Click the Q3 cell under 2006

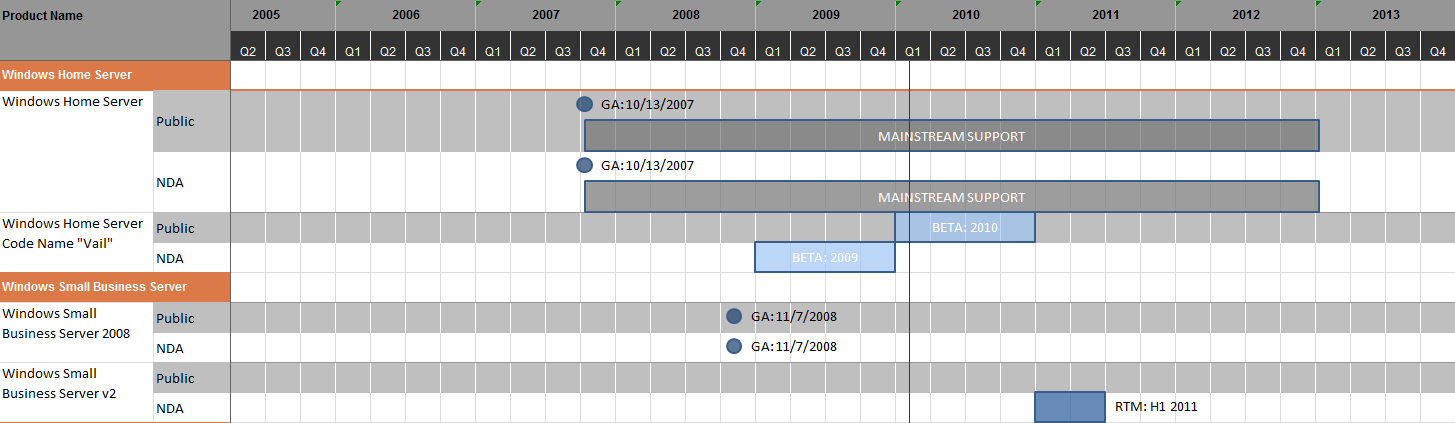coord(423,46)
